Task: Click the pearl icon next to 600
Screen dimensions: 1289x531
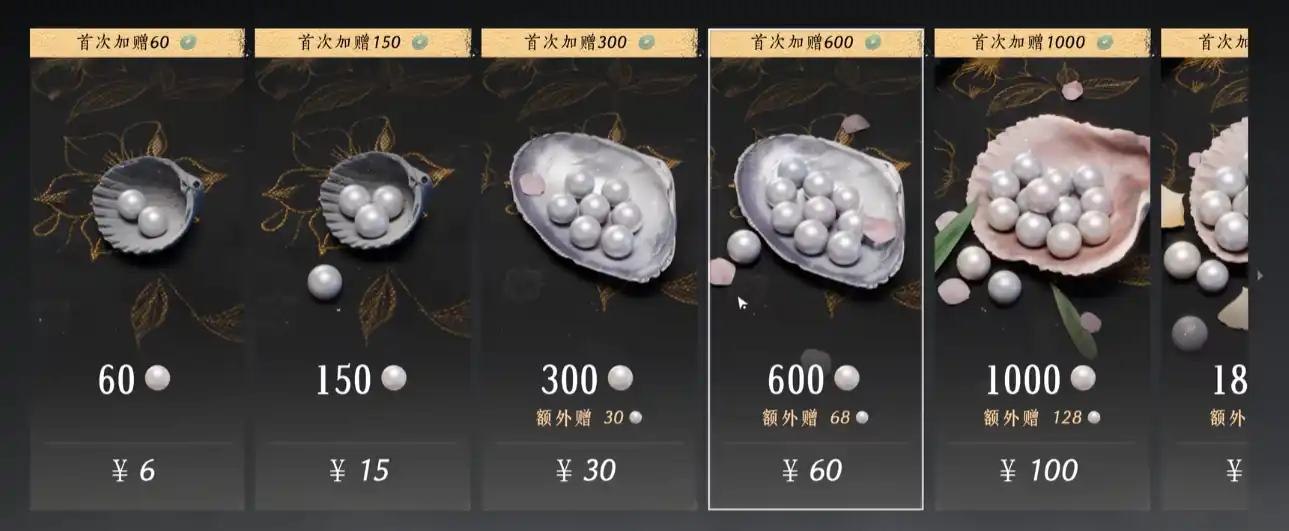Action: click(847, 378)
